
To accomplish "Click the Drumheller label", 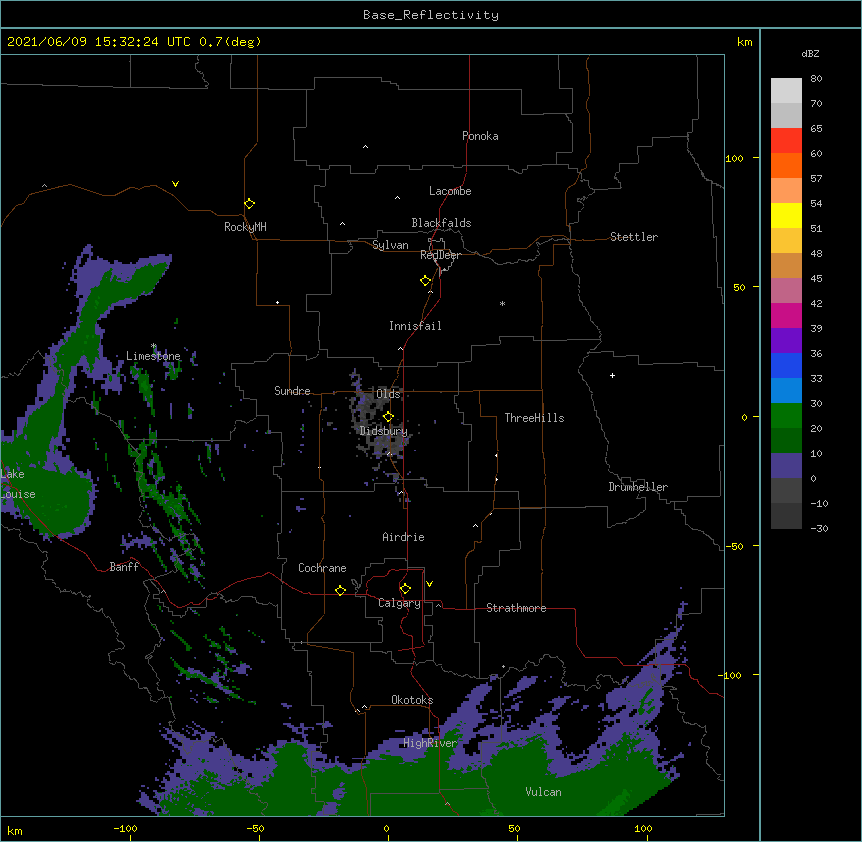I will (638, 487).
